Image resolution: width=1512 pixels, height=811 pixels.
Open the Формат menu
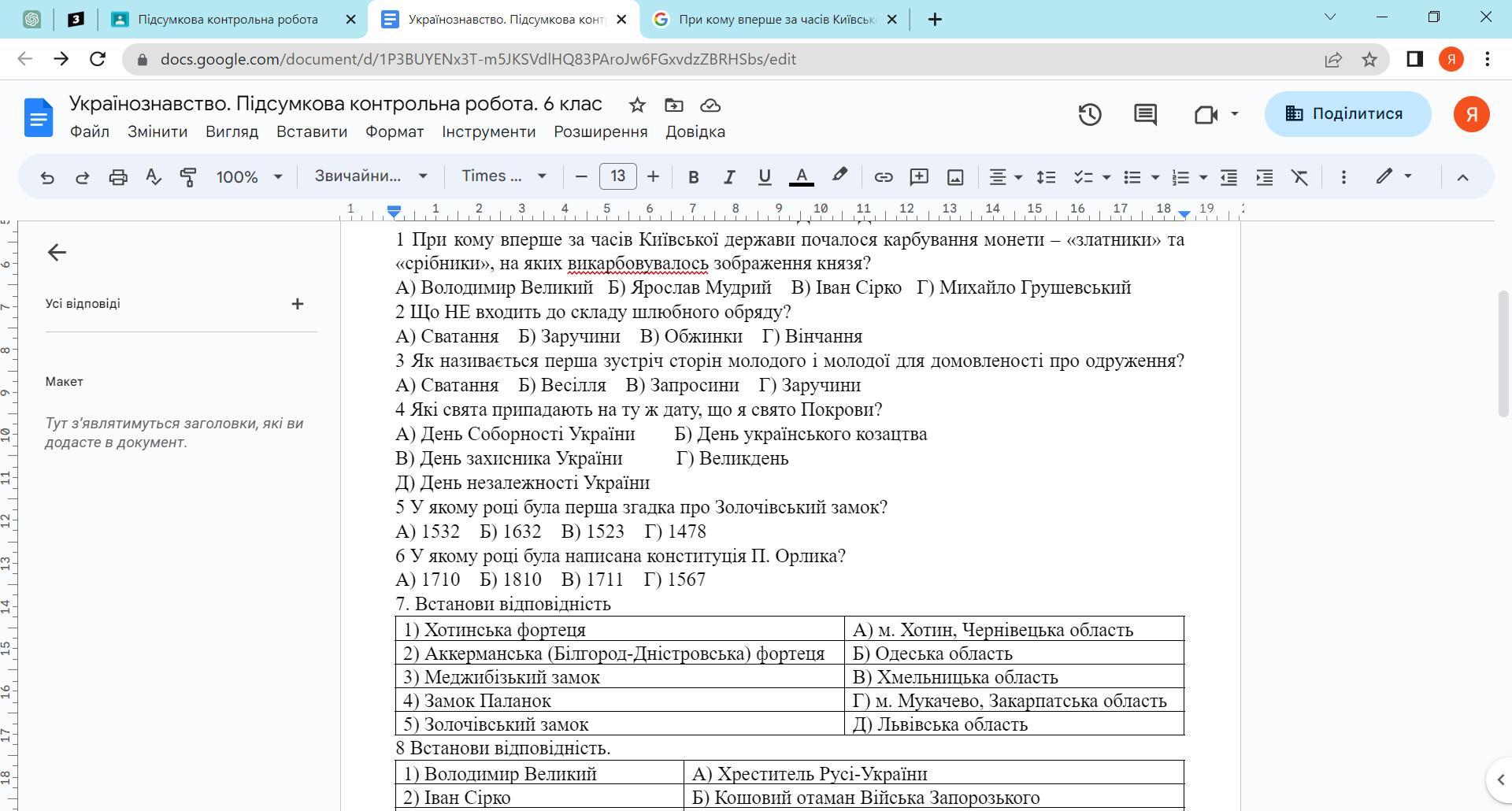click(x=395, y=132)
